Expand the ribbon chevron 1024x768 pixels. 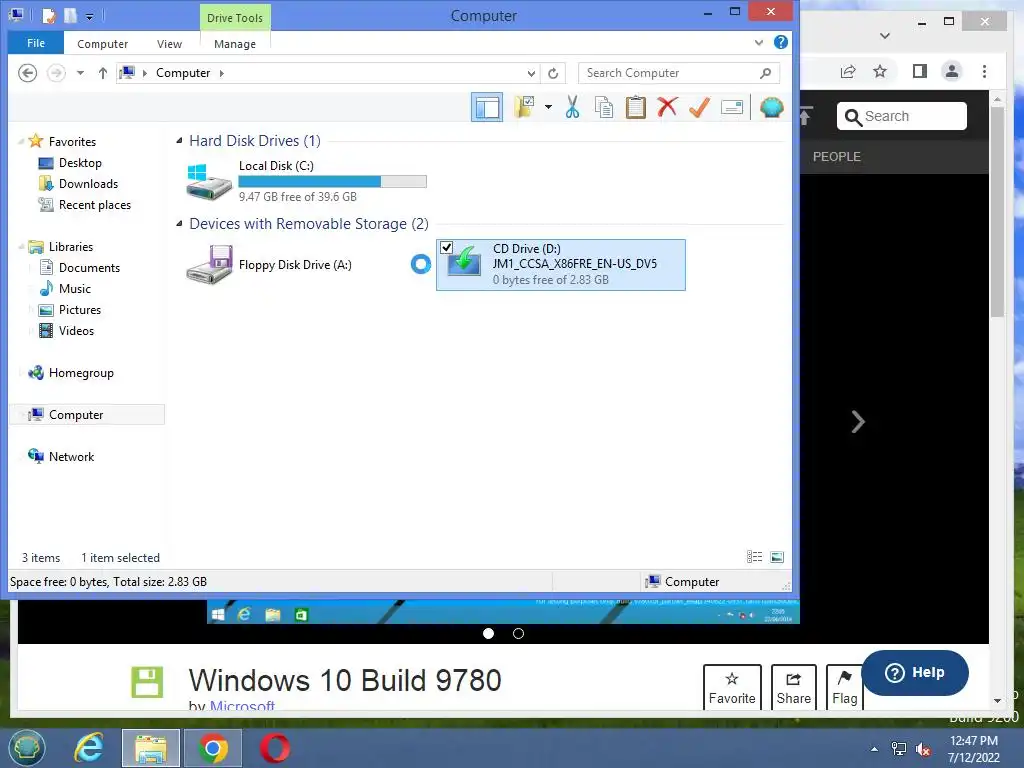pyautogui.click(x=759, y=42)
